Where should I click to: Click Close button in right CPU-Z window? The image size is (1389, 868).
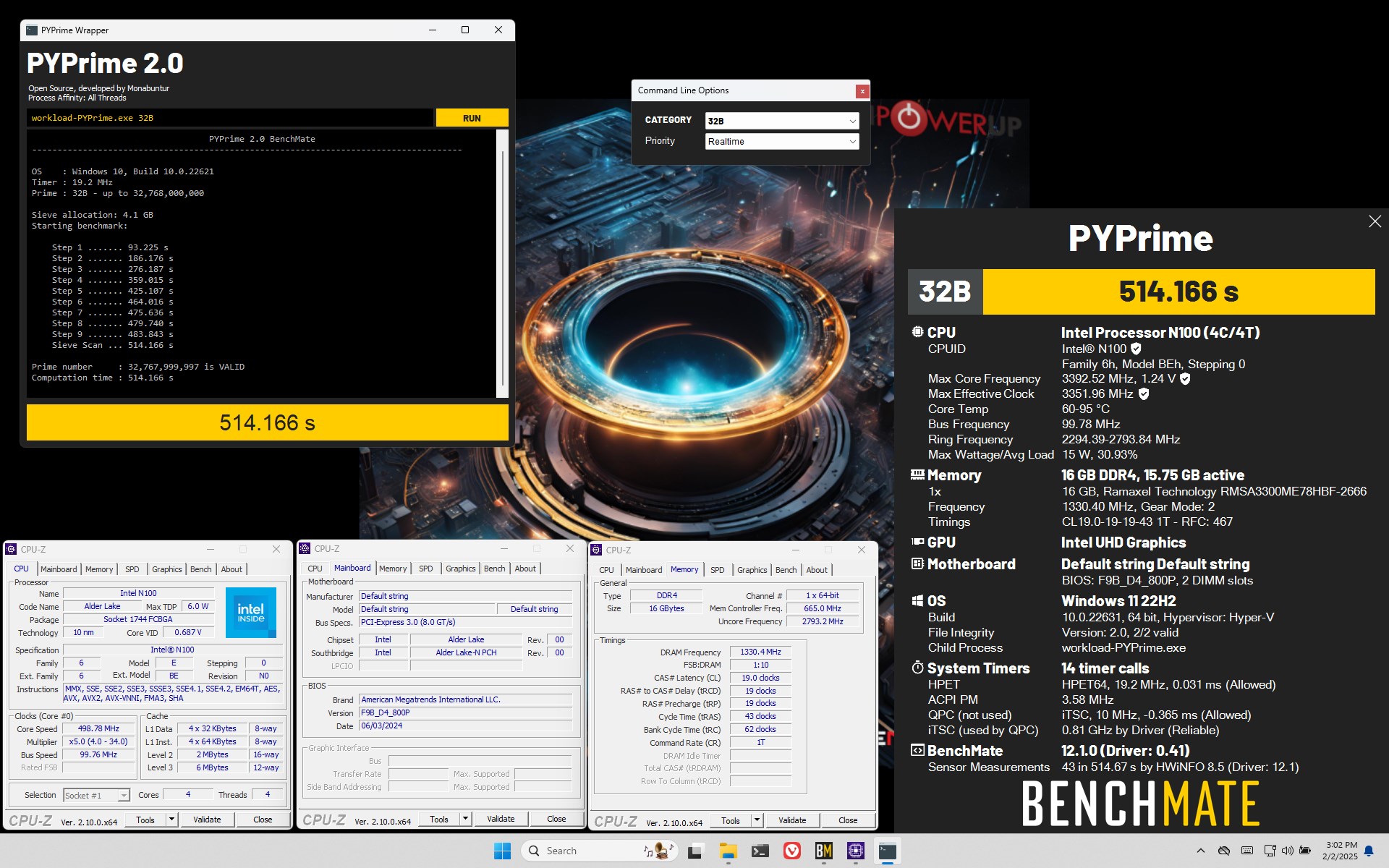point(848,820)
